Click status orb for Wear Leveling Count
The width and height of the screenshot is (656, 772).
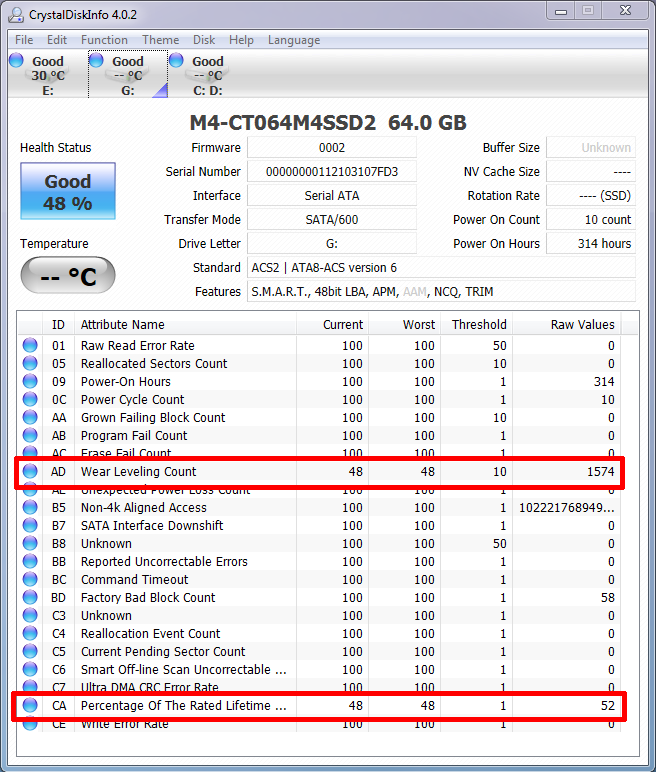point(30,471)
